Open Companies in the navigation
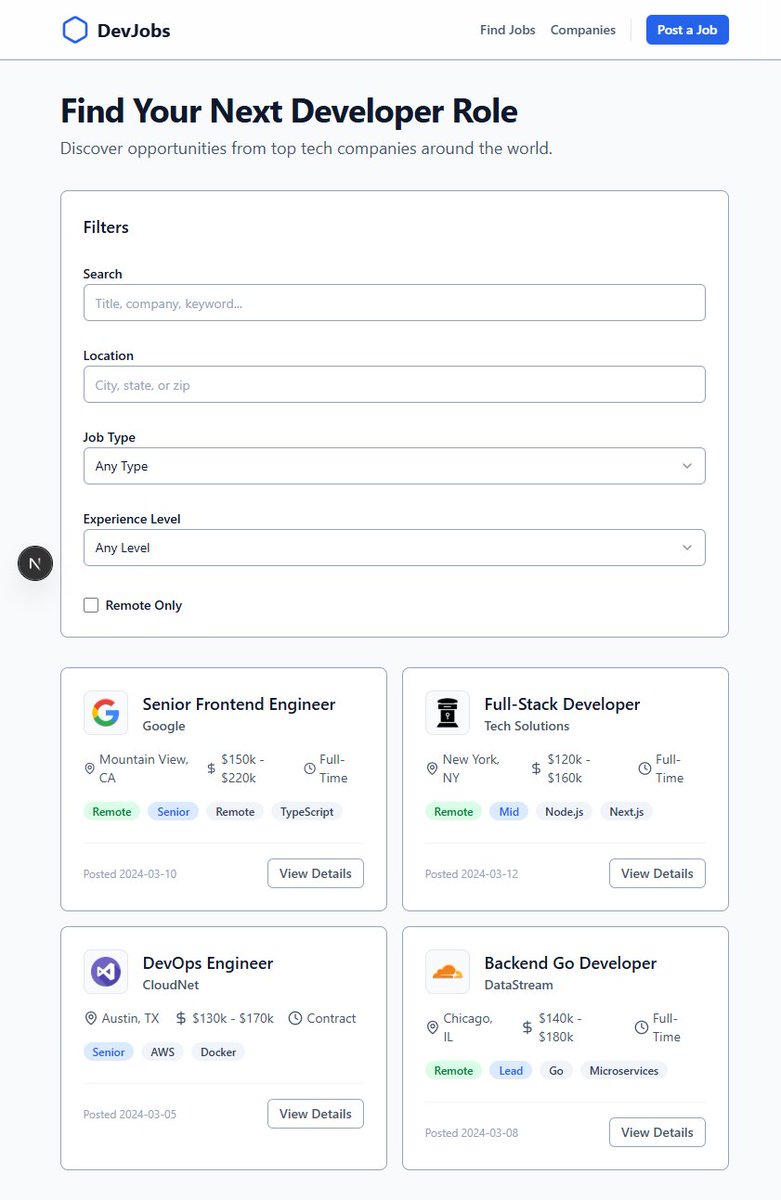The height and width of the screenshot is (1200, 781). (583, 30)
